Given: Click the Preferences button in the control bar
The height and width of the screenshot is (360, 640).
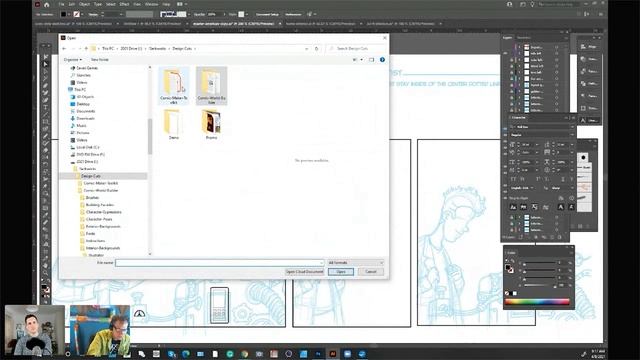Looking at the screenshot, I should pos(293,14).
